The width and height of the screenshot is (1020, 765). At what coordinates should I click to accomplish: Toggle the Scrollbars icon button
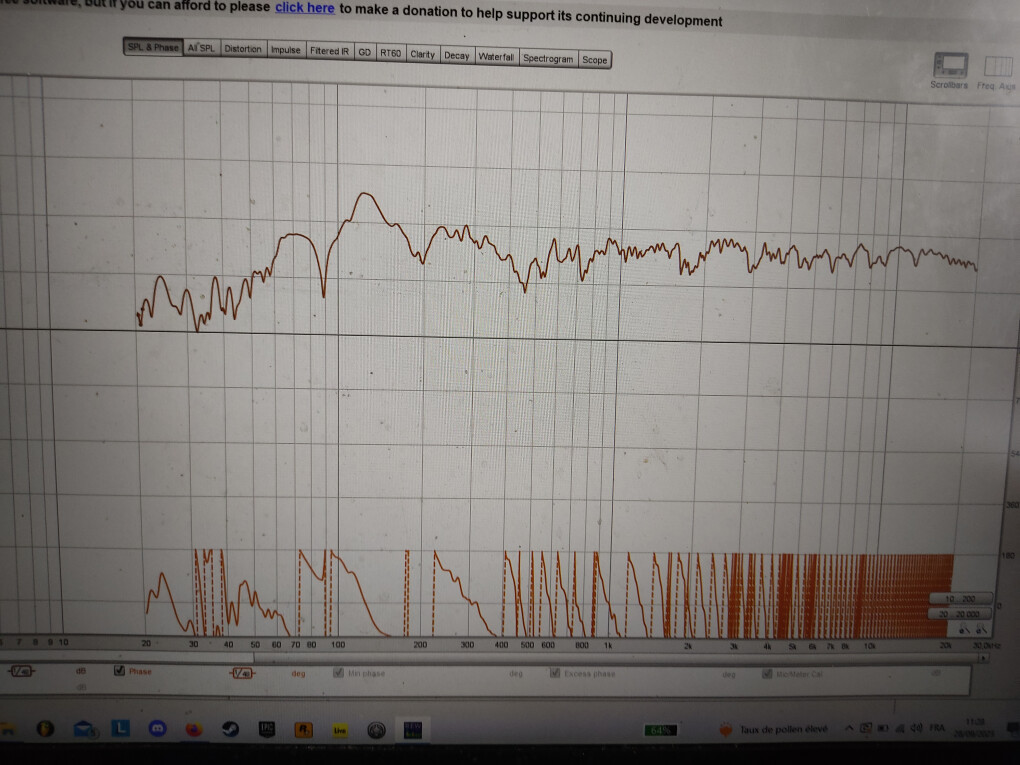[x=950, y=66]
